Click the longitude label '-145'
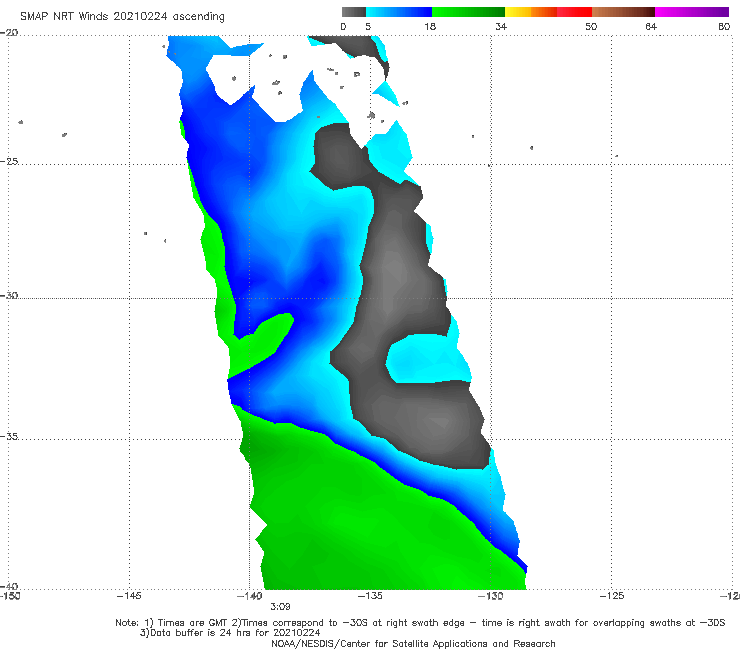This screenshot has height=650, width=740. pyautogui.click(x=129, y=596)
